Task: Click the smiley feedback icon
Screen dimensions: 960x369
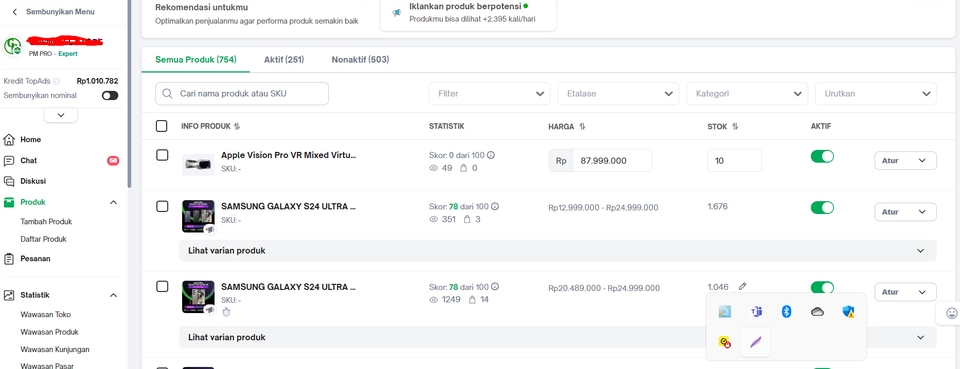Action: 951,313
